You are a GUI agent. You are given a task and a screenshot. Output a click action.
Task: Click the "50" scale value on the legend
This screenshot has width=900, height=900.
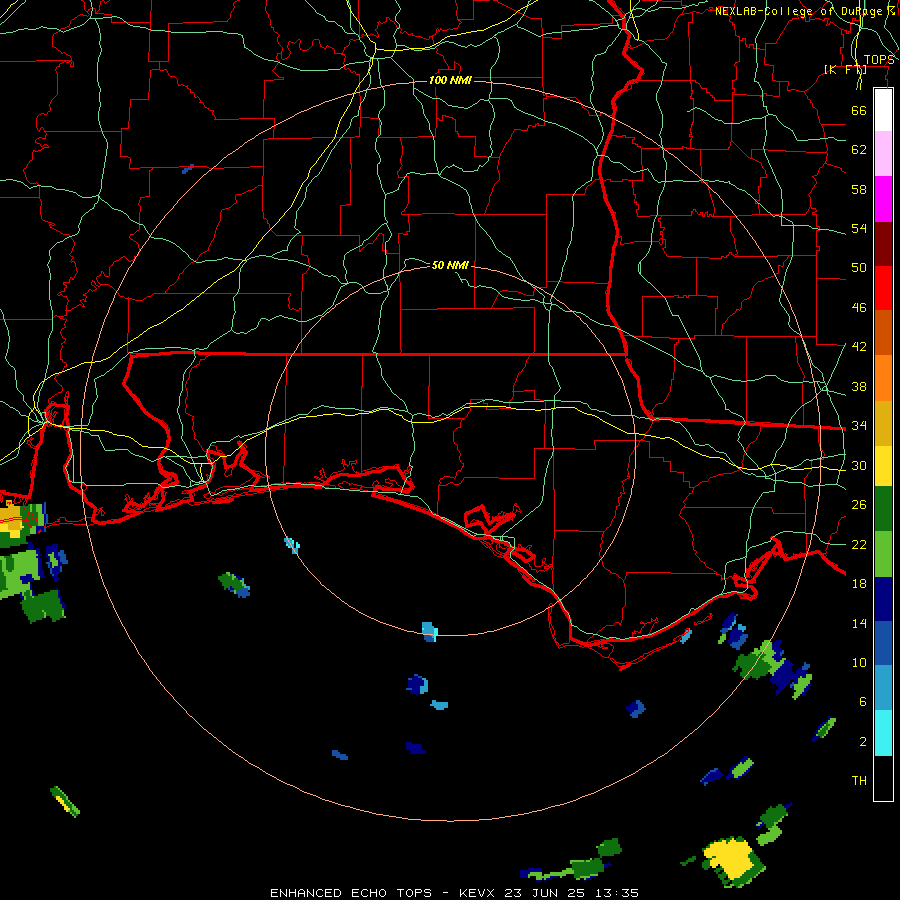coord(859,268)
